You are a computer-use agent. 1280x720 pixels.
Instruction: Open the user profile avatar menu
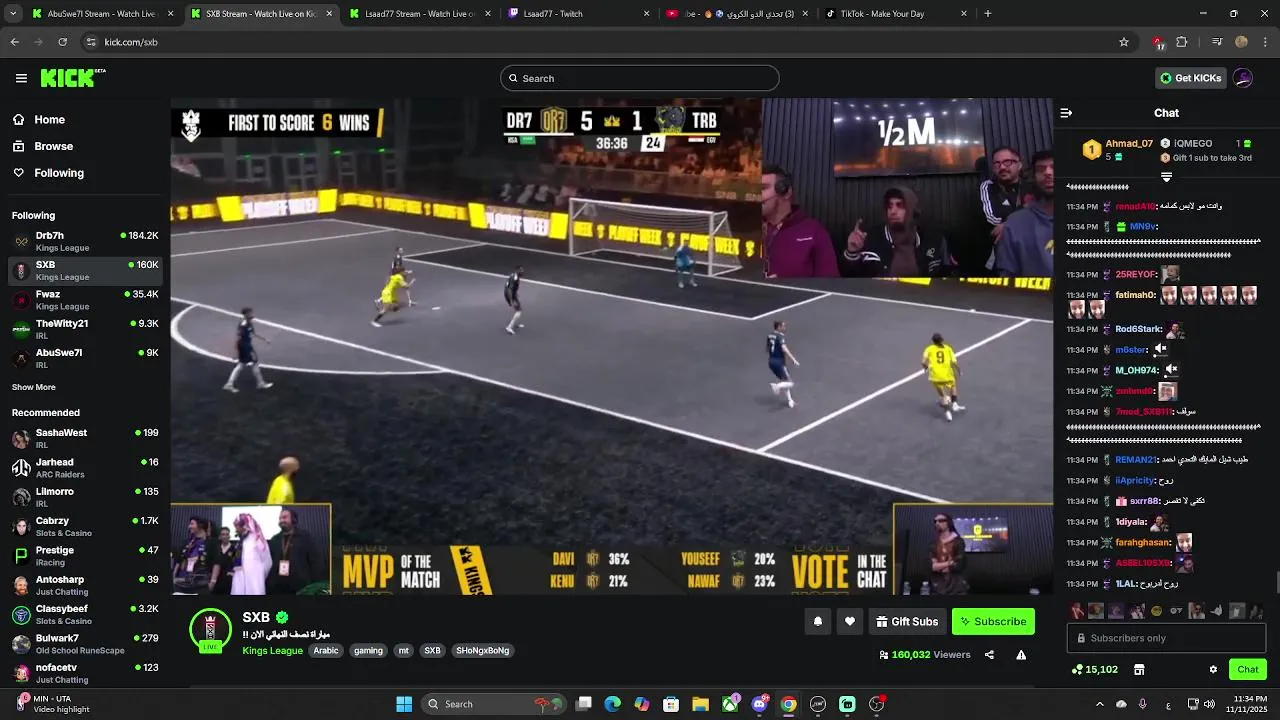point(1243,78)
